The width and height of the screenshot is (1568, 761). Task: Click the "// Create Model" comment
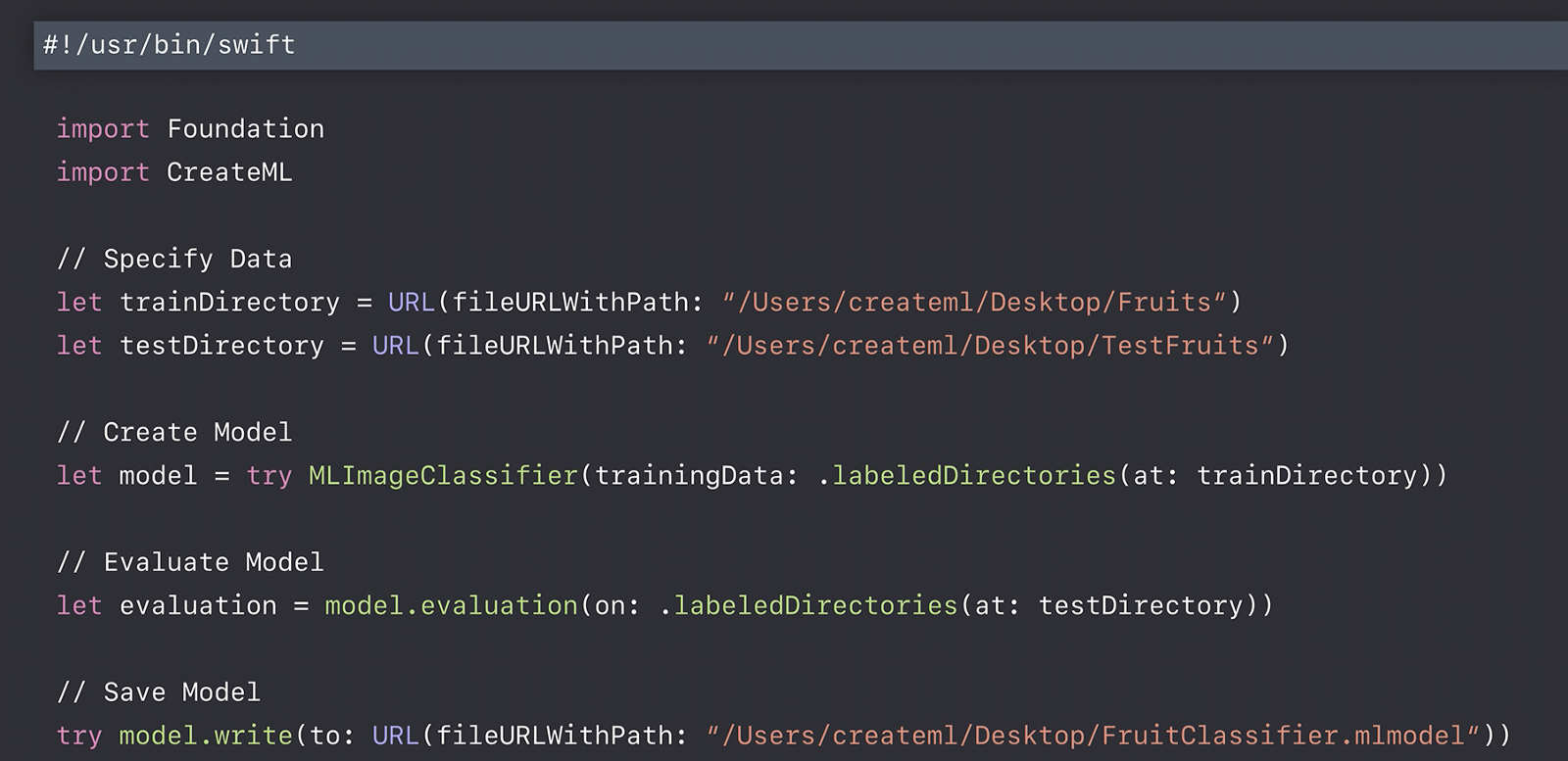(x=174, y=432)
